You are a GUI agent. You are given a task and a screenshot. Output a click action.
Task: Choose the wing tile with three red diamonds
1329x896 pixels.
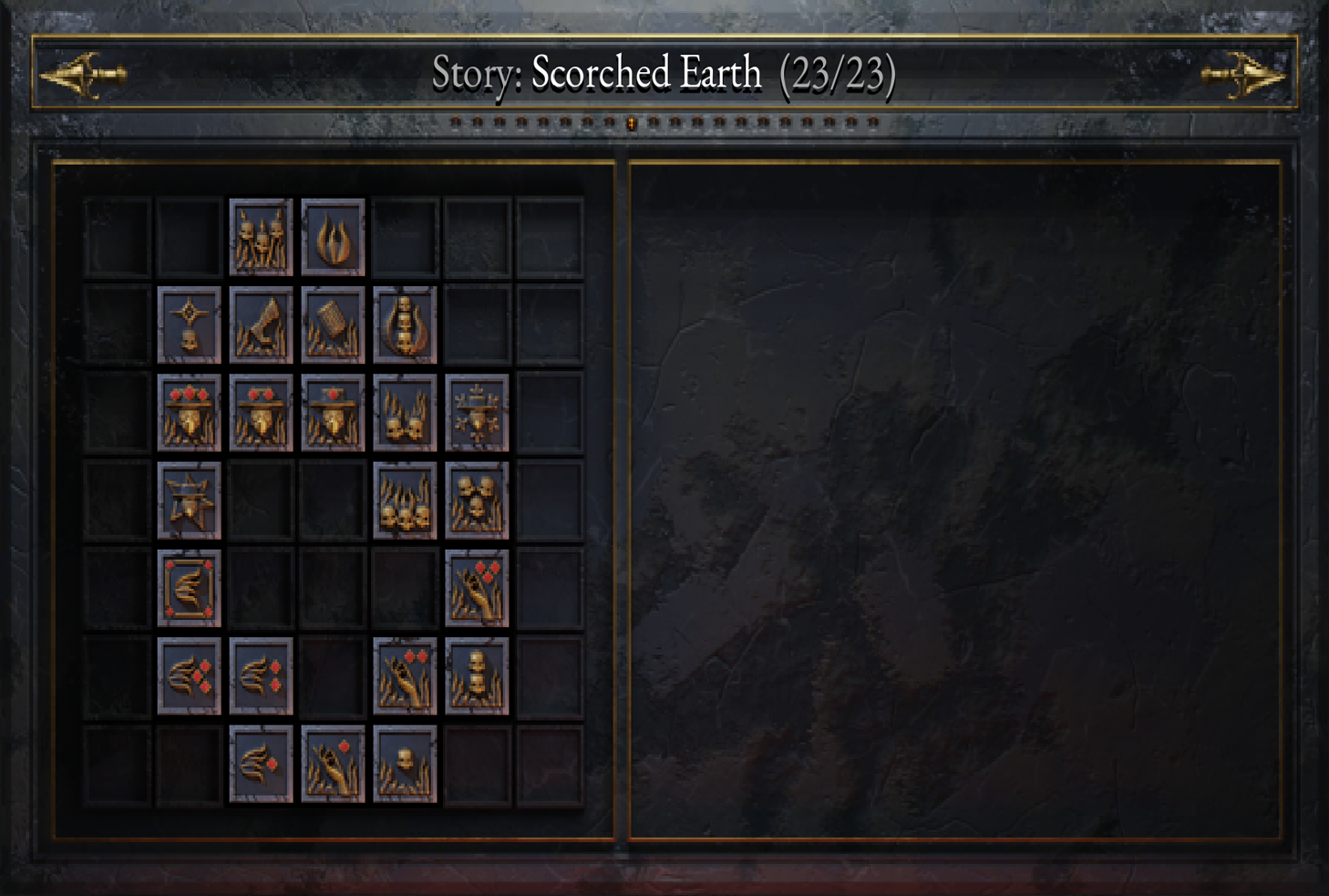pyautogui.click(x=189, y=676)
